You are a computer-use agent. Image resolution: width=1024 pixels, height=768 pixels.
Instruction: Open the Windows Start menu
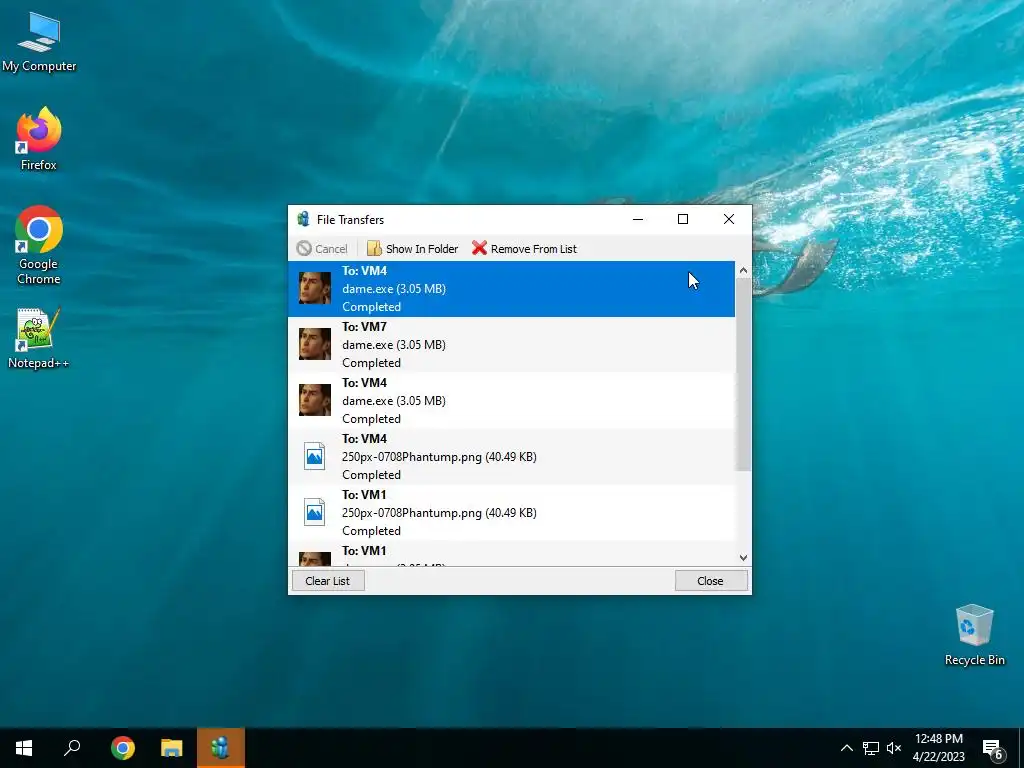pyautogui.click(x=24, y=748)
